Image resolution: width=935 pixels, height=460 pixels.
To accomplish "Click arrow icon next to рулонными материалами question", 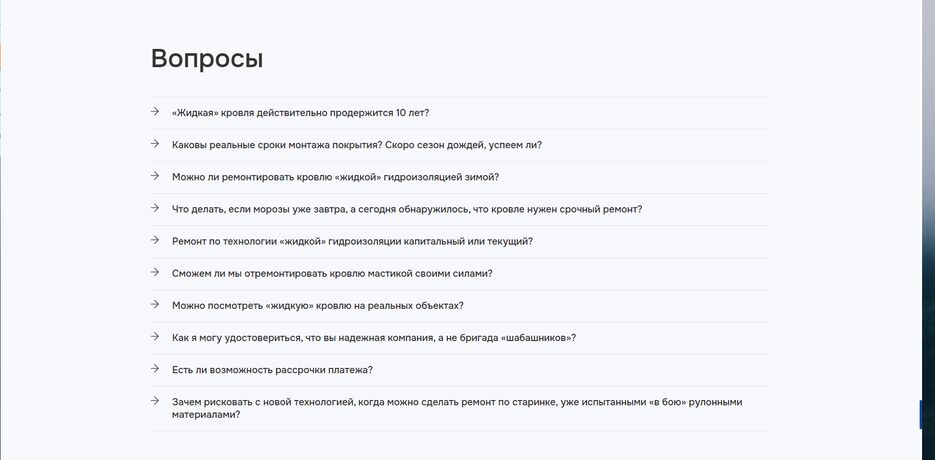I will [154, 401].
